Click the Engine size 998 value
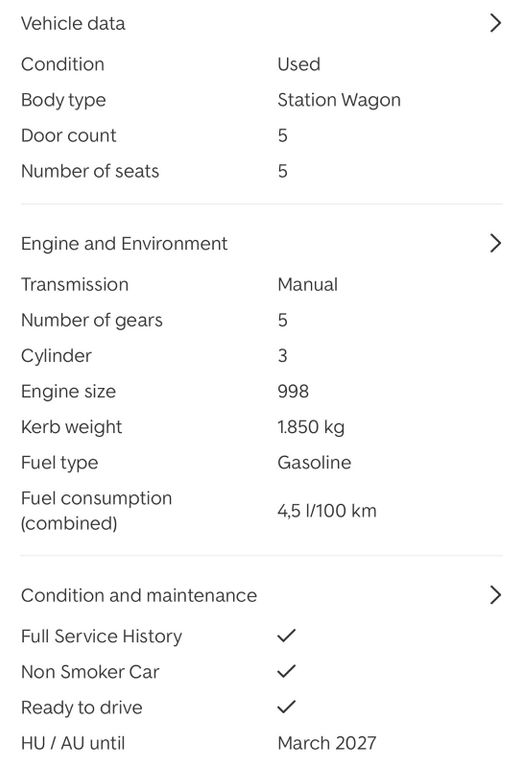The image size is (523, 768). point(293,391)
